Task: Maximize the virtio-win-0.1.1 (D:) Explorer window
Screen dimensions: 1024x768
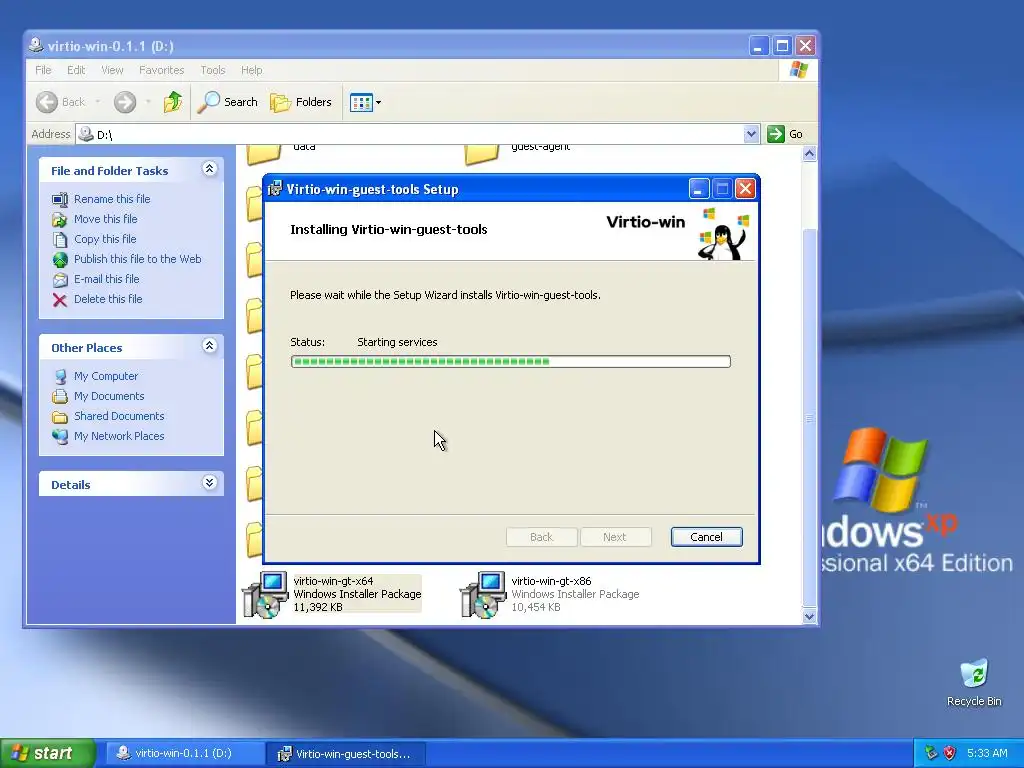Action: [782, 46]
